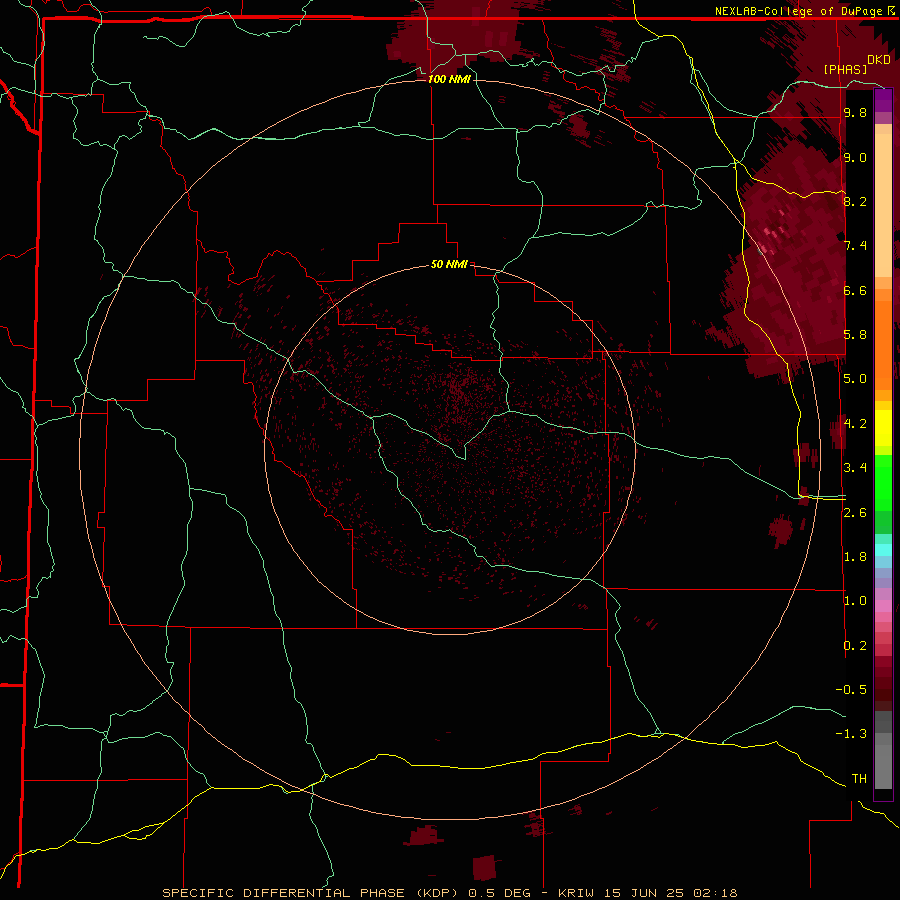The image size is (900, 900).
Task: Click the 5.8 value on color scale
Action: pos(855,335)
